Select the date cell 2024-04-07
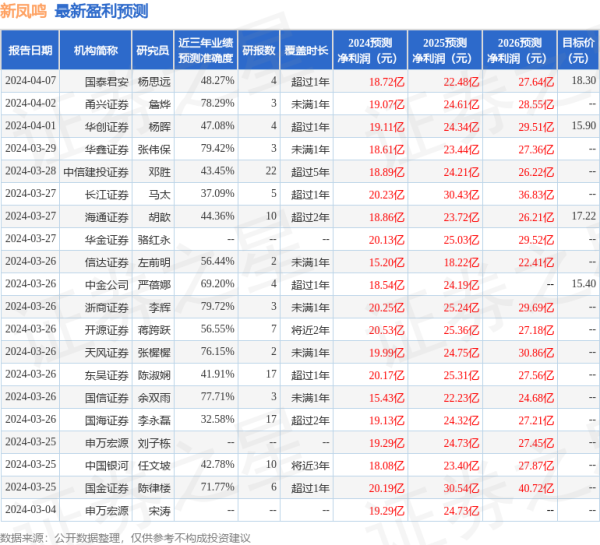 (31, 81)
